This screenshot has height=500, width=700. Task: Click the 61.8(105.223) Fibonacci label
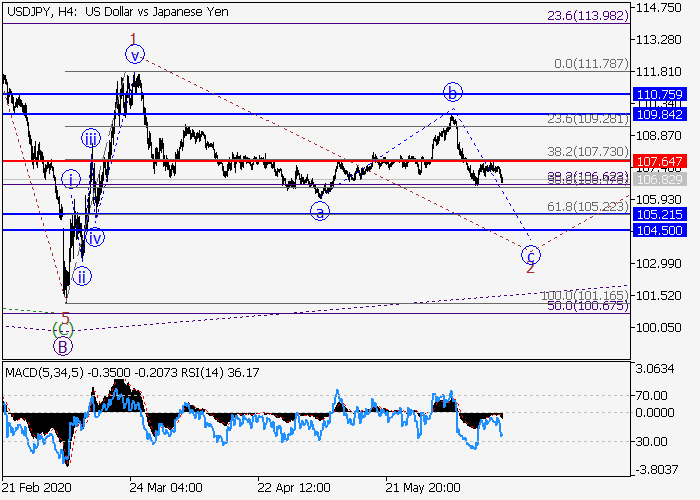click(x=587, y=206)
